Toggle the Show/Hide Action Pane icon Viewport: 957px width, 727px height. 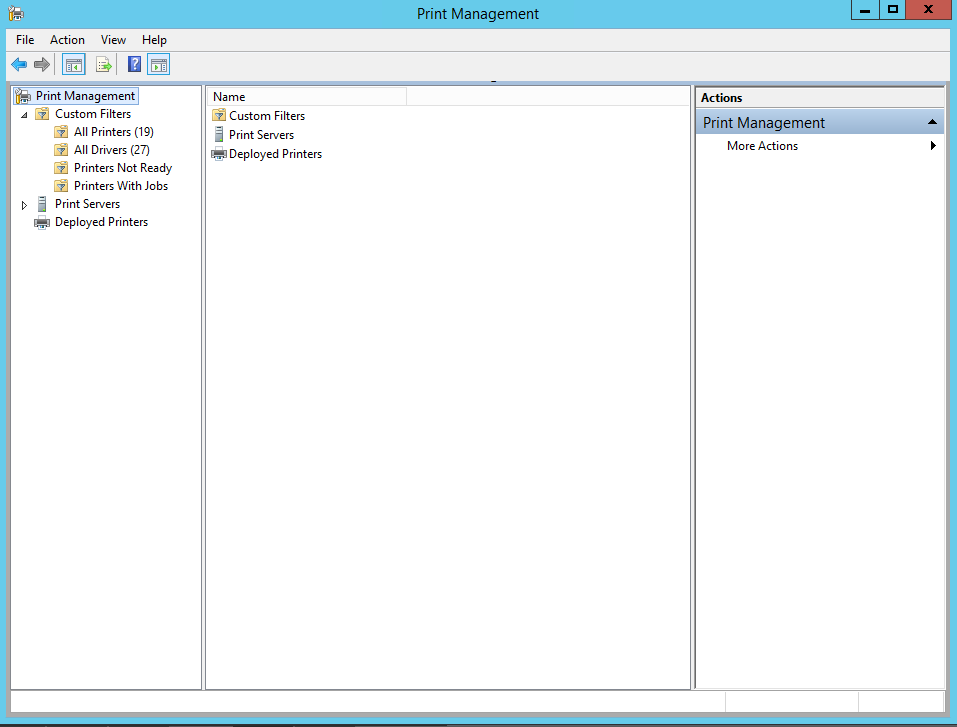coord(158,64)
